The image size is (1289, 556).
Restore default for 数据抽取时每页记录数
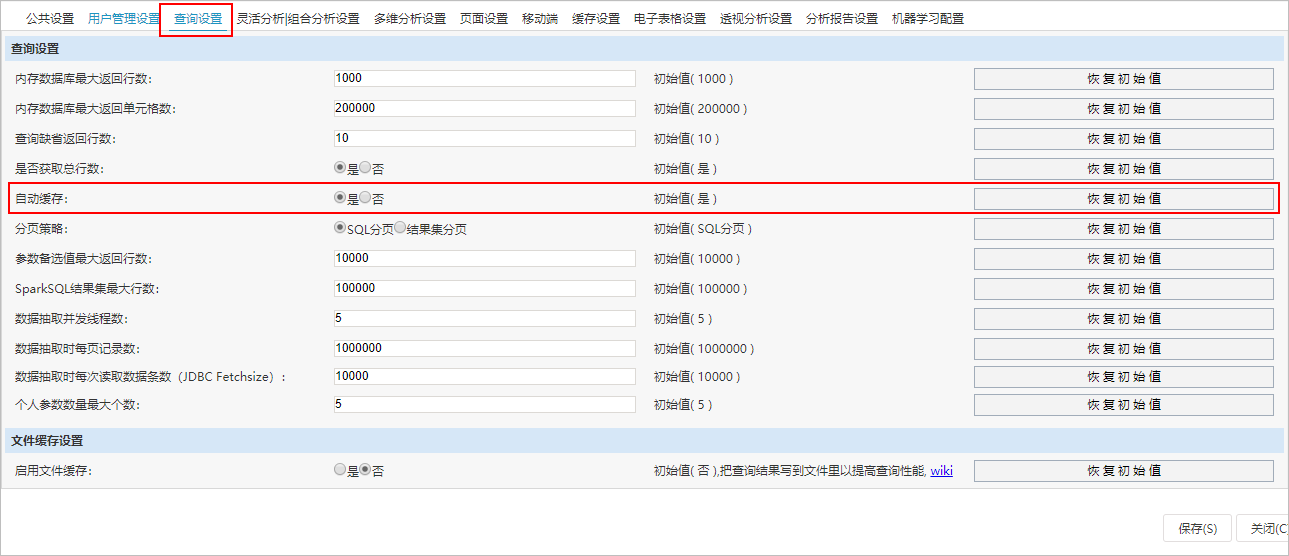click(1124, 349)
